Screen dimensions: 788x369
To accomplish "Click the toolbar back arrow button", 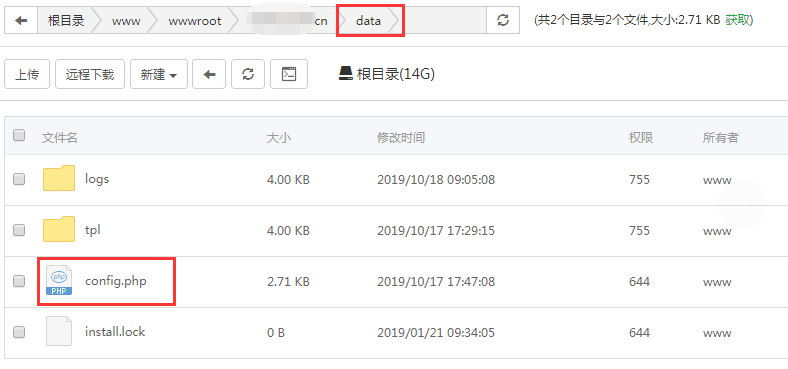I will click(x=209, y=74).
